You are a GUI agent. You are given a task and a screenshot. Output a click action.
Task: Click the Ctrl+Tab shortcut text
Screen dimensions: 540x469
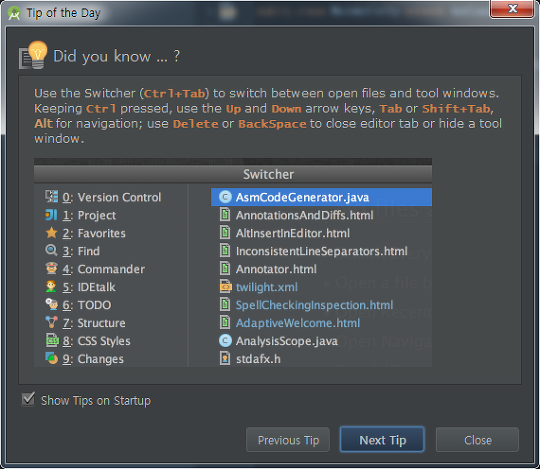point(175,93)
